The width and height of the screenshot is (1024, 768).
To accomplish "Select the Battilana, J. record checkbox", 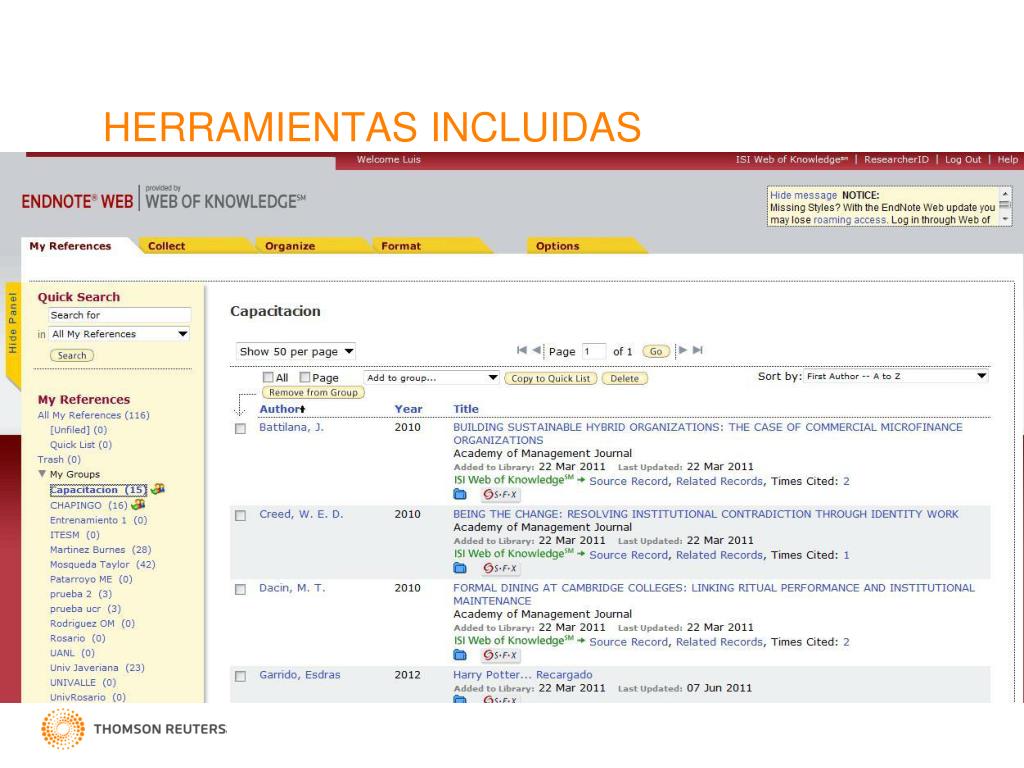I will pyautogui.click(x=240, y=428).
